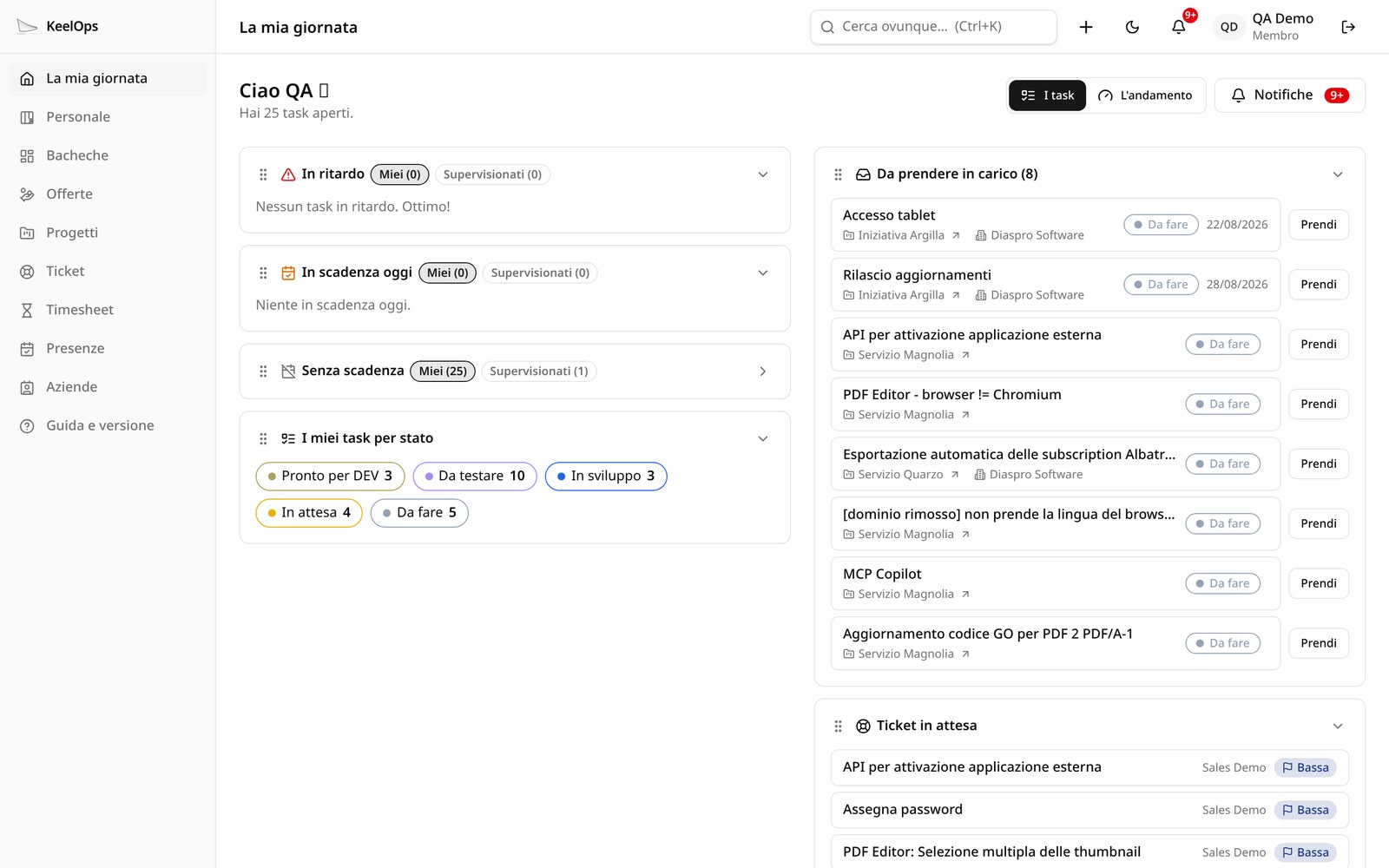Toggle Supervisionati (0) in In scadenza oggi

click(540, 273)
